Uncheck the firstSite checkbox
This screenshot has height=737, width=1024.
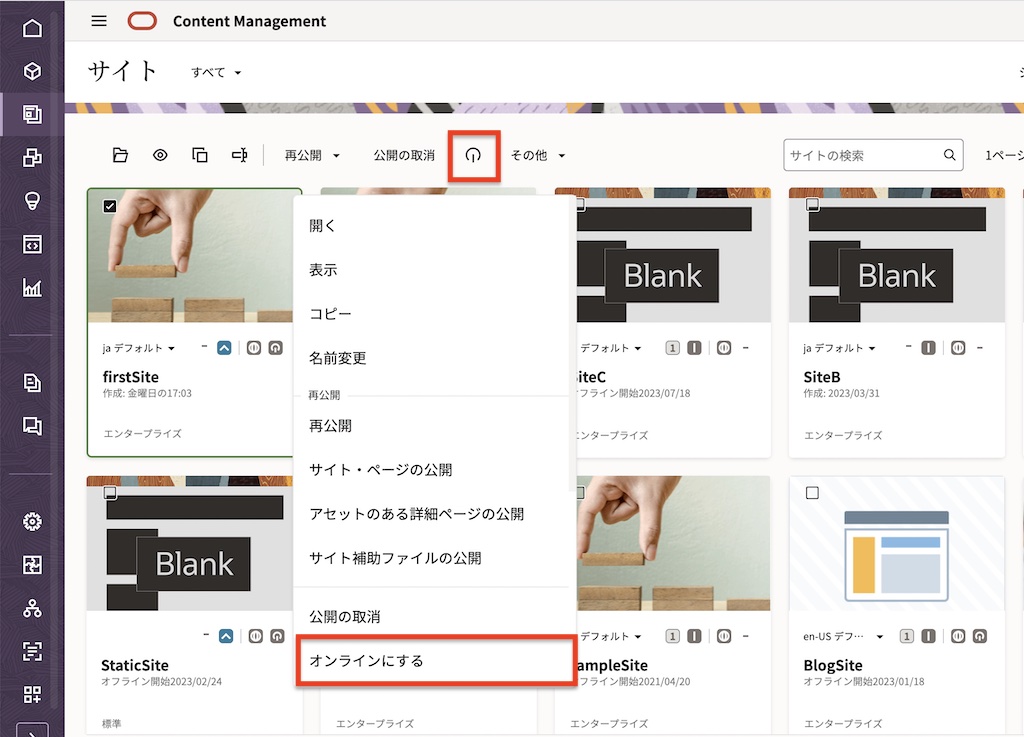pyautogui.click(x=110, y=205)
